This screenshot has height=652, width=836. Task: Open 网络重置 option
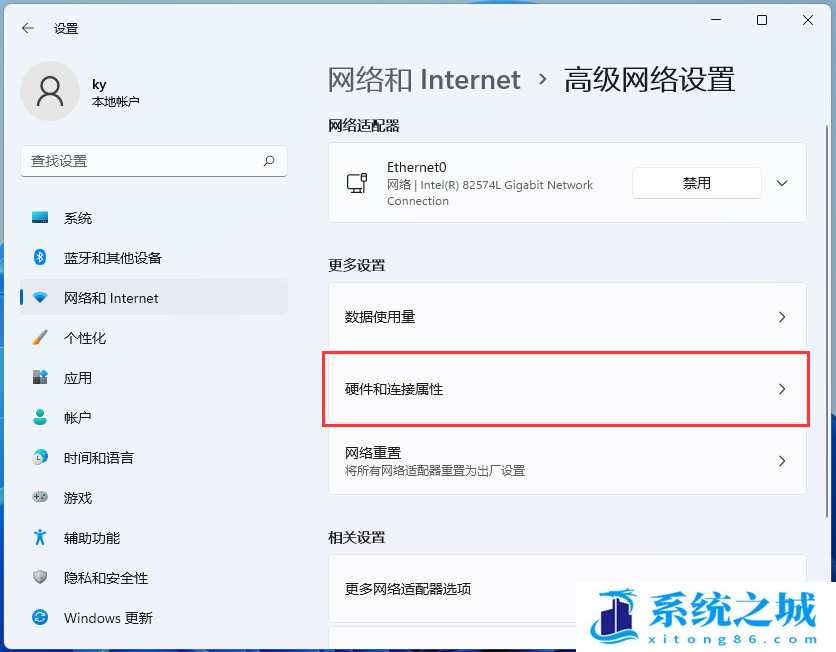pyautogui.click(x=566, y=461)
